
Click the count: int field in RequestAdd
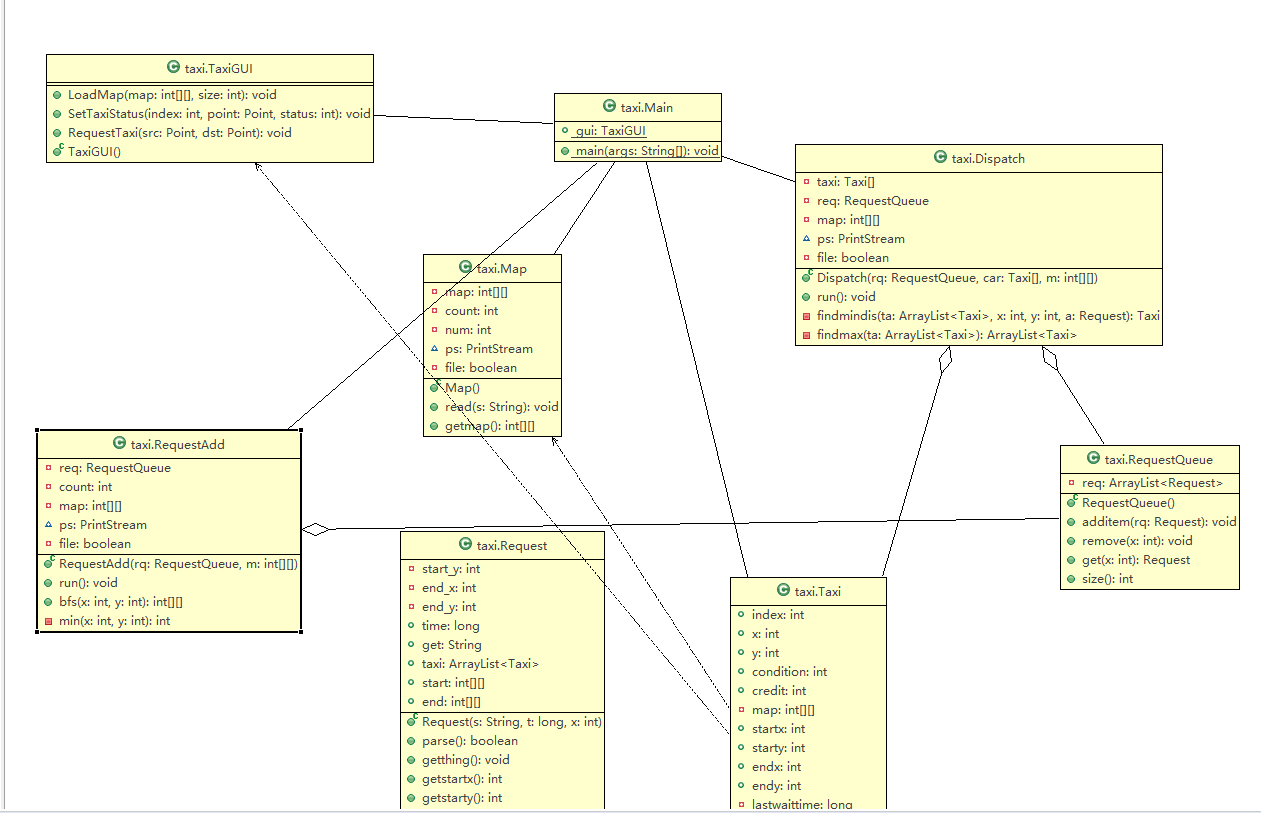pos(85,487)
